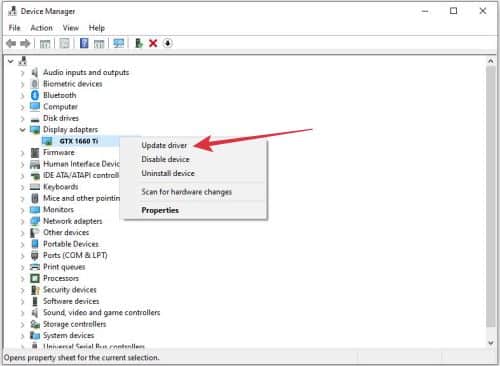Click the Display adapters icon
500x366 pixels.
pos(35,130)
